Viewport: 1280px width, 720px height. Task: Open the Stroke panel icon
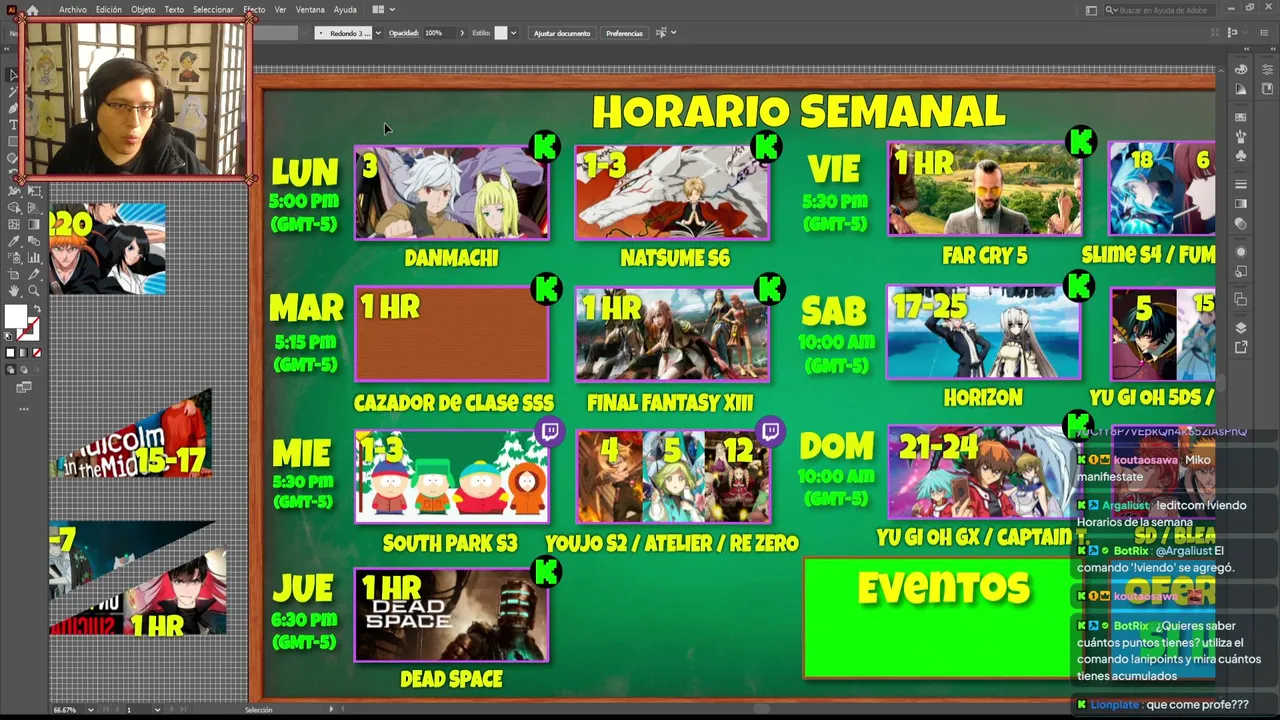click(x=1241, y=185)
